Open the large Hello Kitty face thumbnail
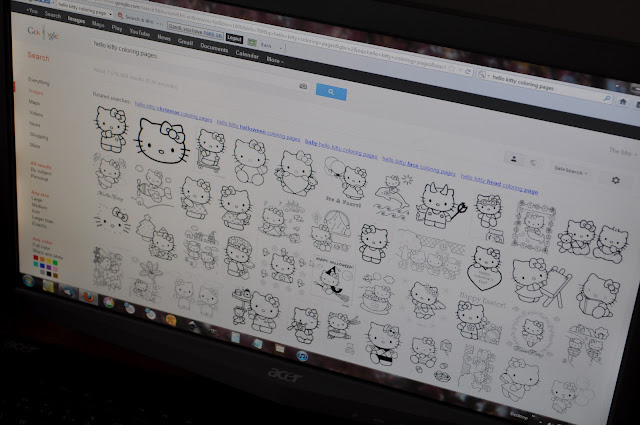Image resolution: width=640 pixels, height=425 pixels. (x=162, y=140)
